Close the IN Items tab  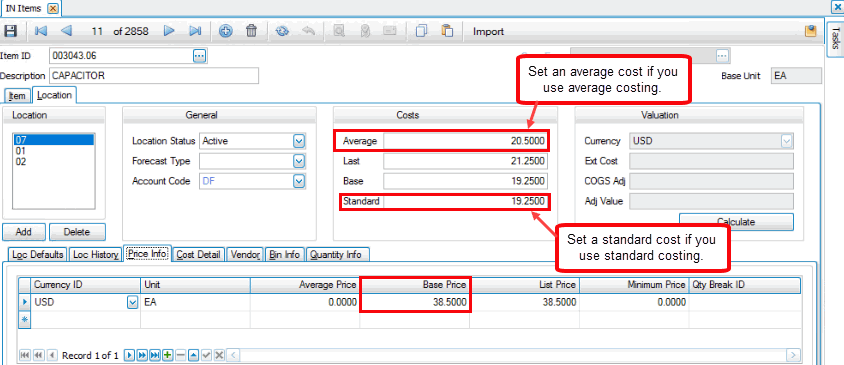(52, 8)
